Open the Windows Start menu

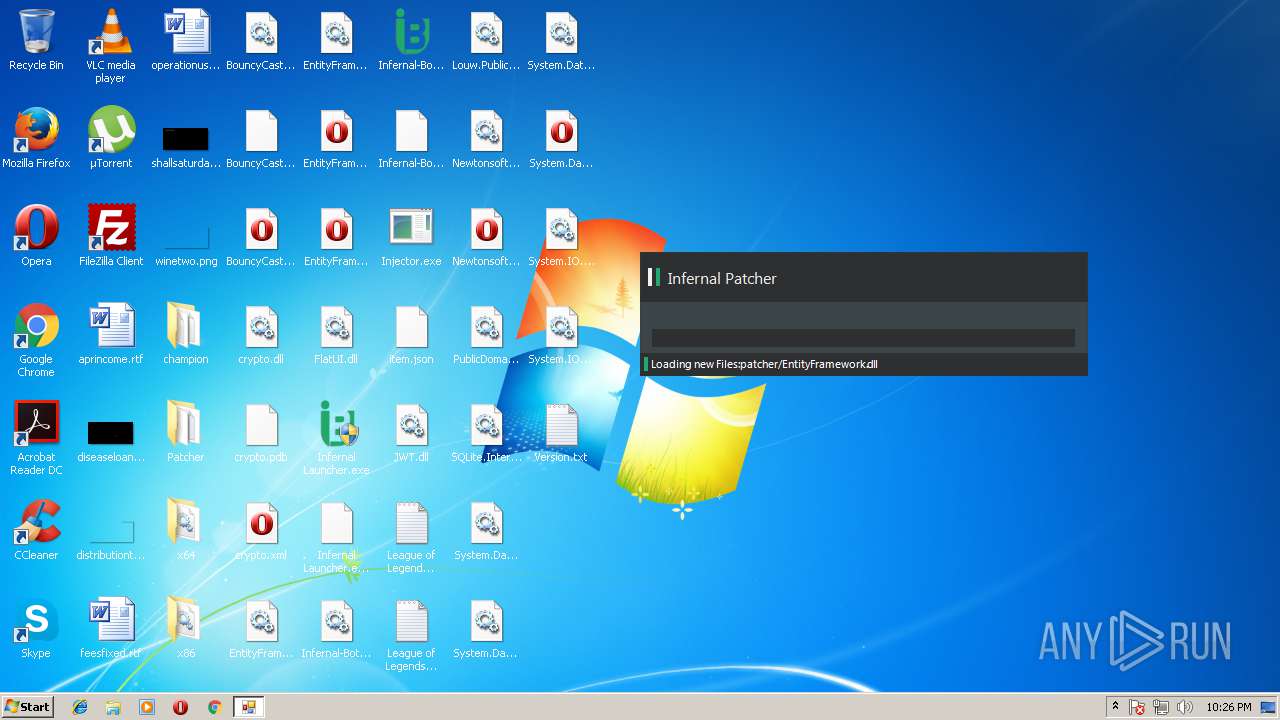coord(28,706)
